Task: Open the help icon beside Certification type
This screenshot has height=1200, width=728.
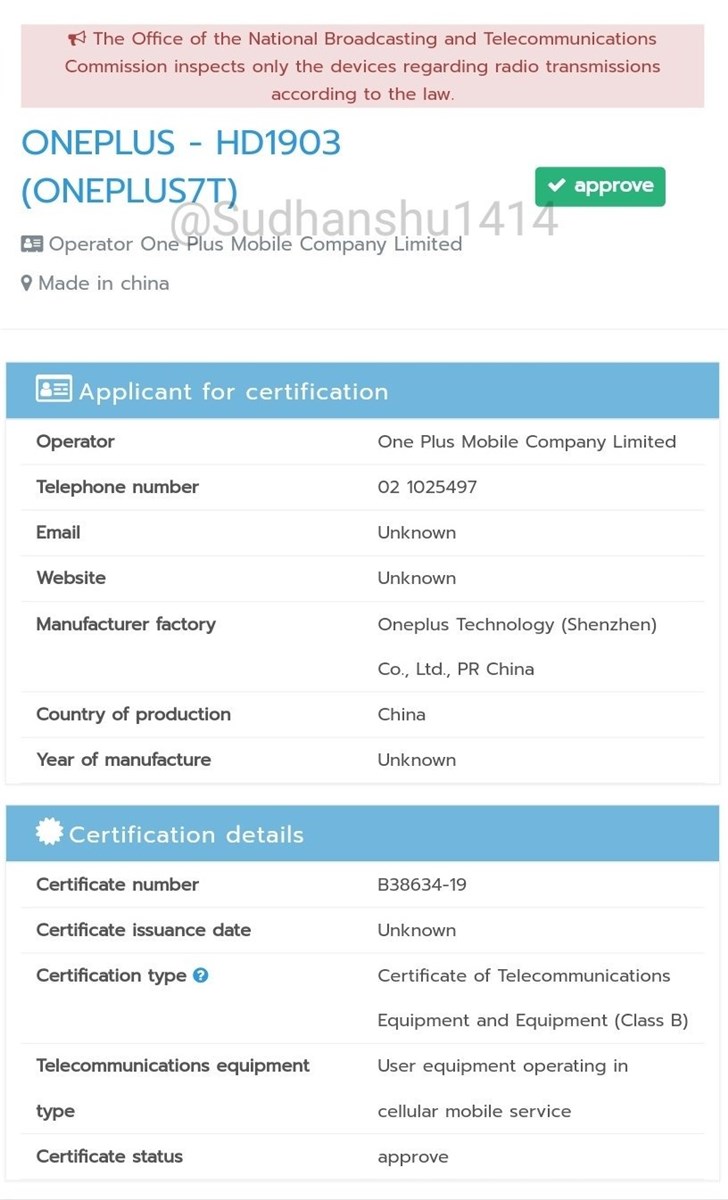Action: coord(201,975)
